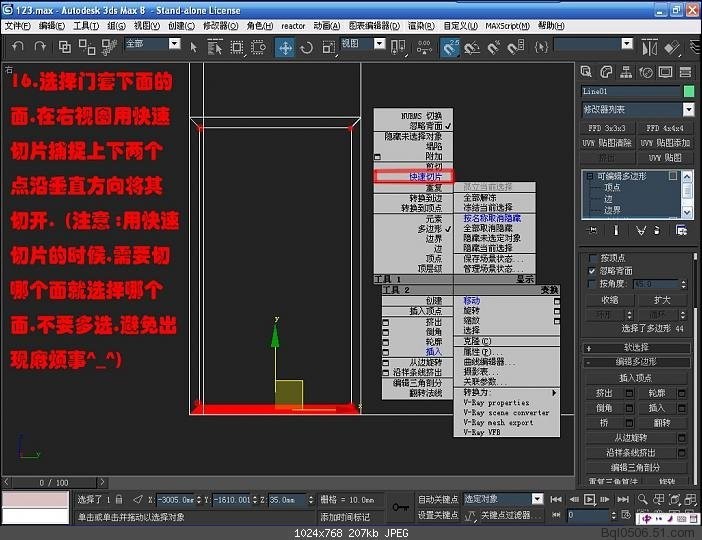
Task: Enable the 按顶点 checkbox
Action: pyautogui.click(x=592, y=258)
